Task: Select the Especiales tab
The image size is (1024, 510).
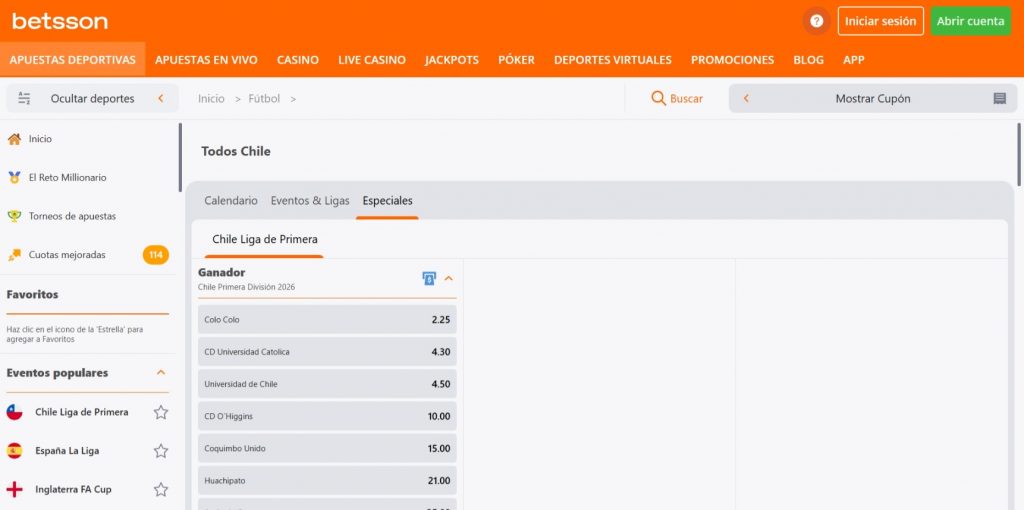Action: coord(387,200)
